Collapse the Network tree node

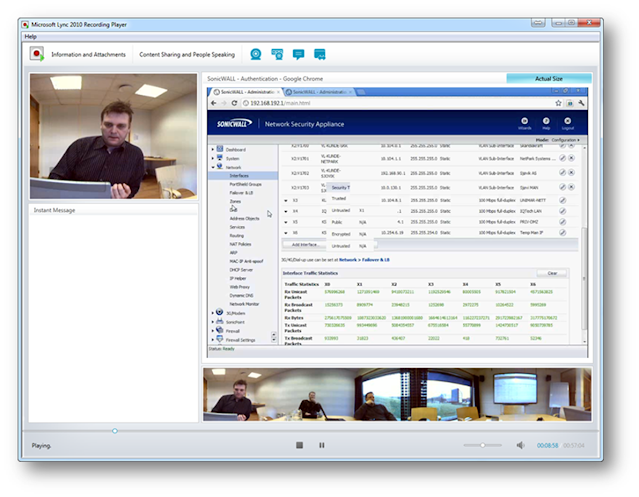coord(213,167)
